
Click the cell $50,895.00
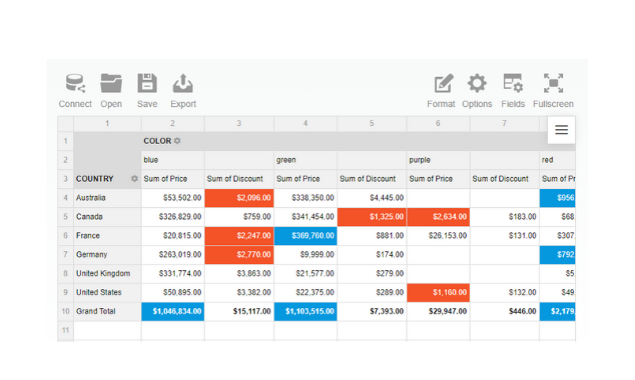click(x=173, y=292)
